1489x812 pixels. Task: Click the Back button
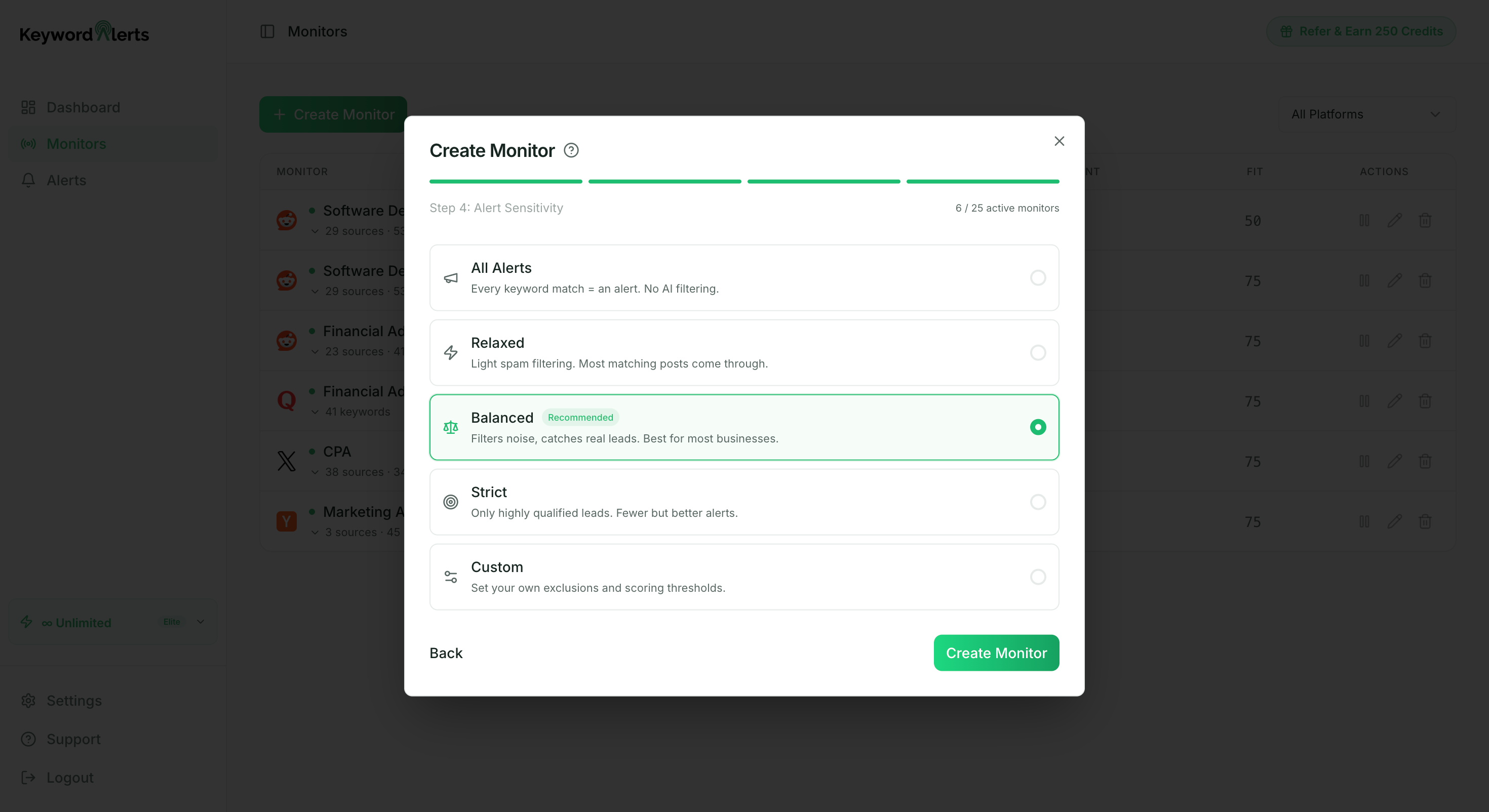pos(446,653)
